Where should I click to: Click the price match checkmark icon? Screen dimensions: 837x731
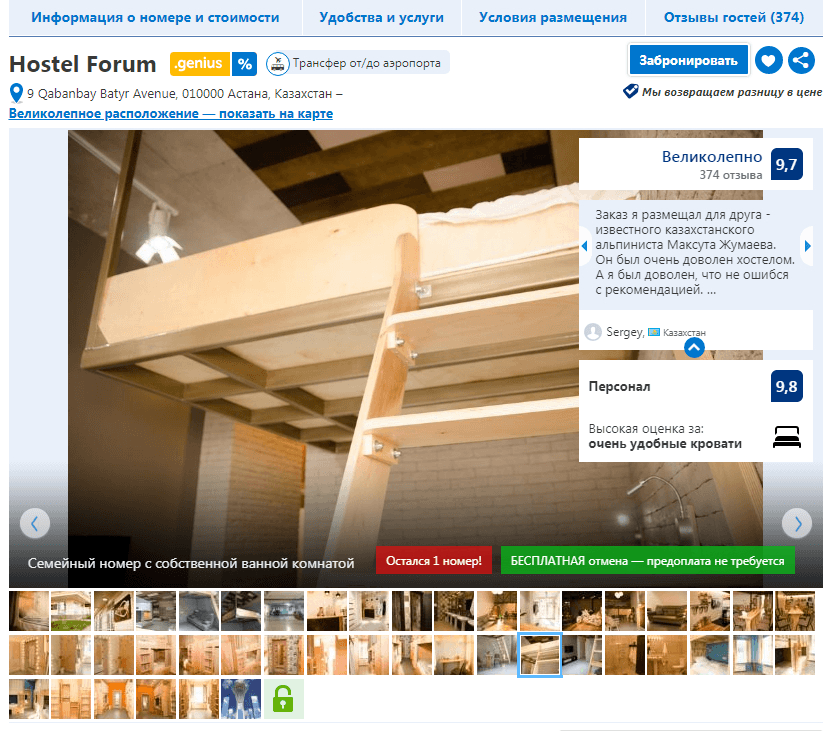point(630,91)
